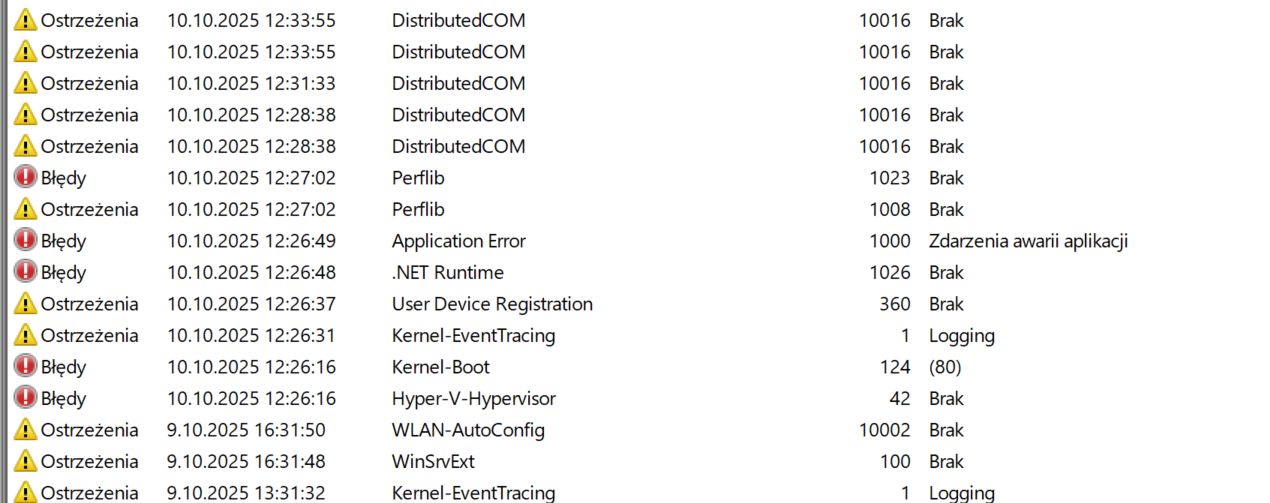Image resolution: width=1270 pixels, height=503 pixels.
Task: Click warning icon of DistributedCOM event at 12:31:33
Action: [x=26, y=83]
